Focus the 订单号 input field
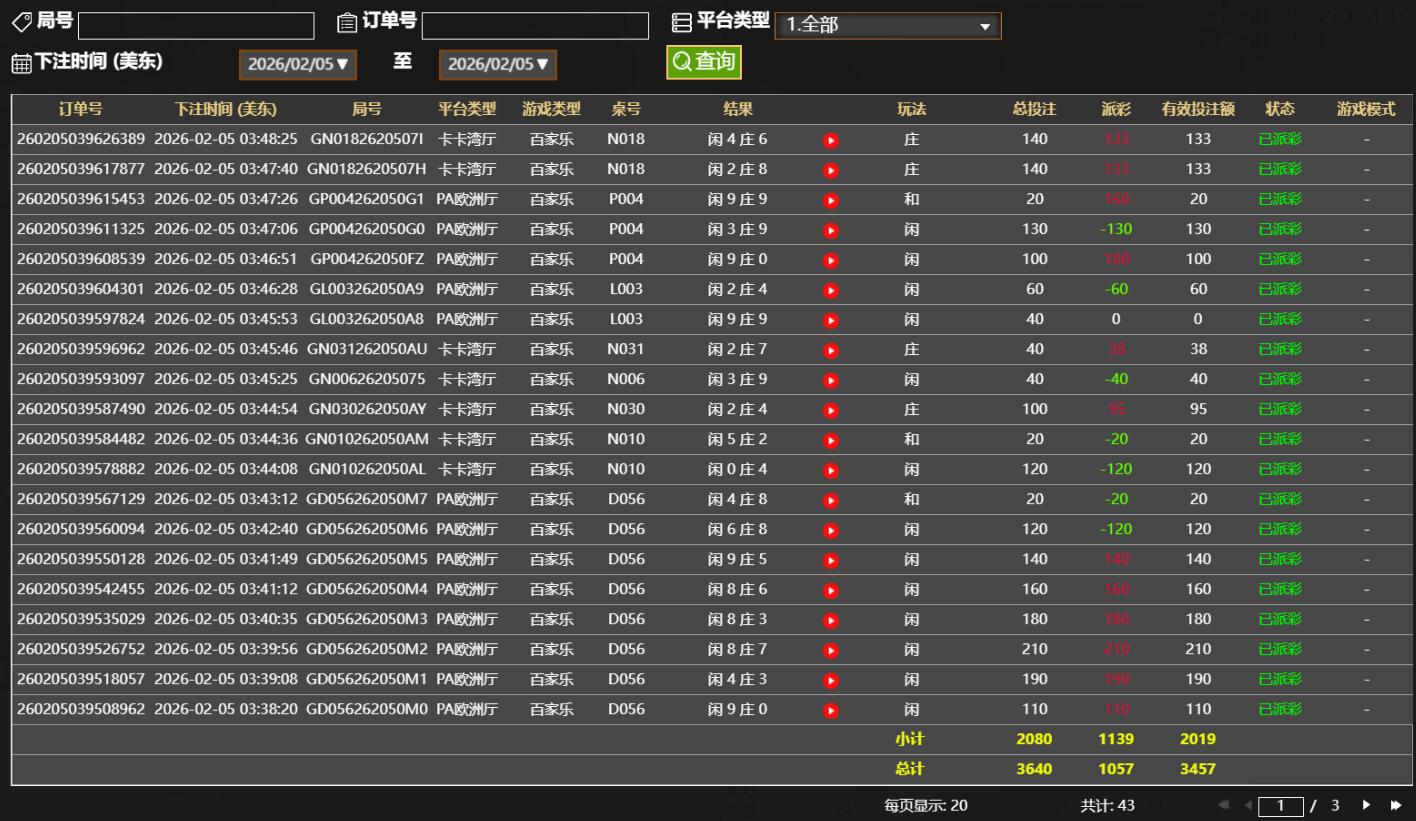1416x821 pixels. [535, 26]
